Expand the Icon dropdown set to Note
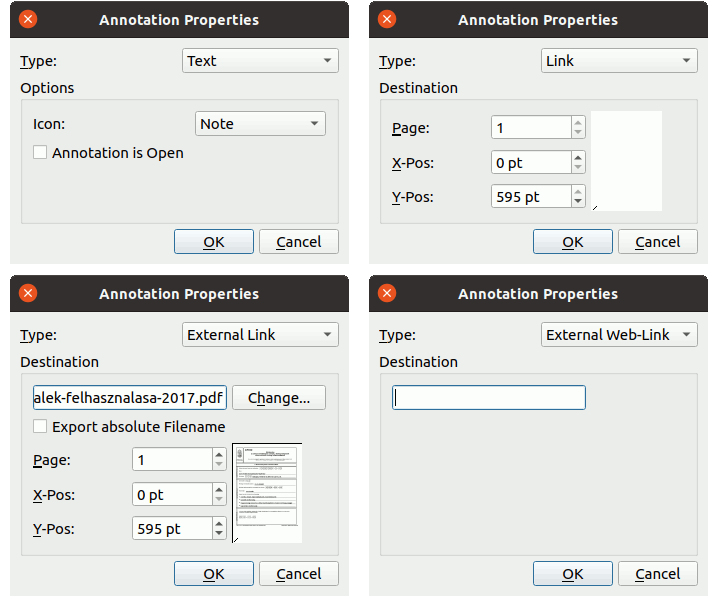Screen dimensions: 718x610 [260, 124]
